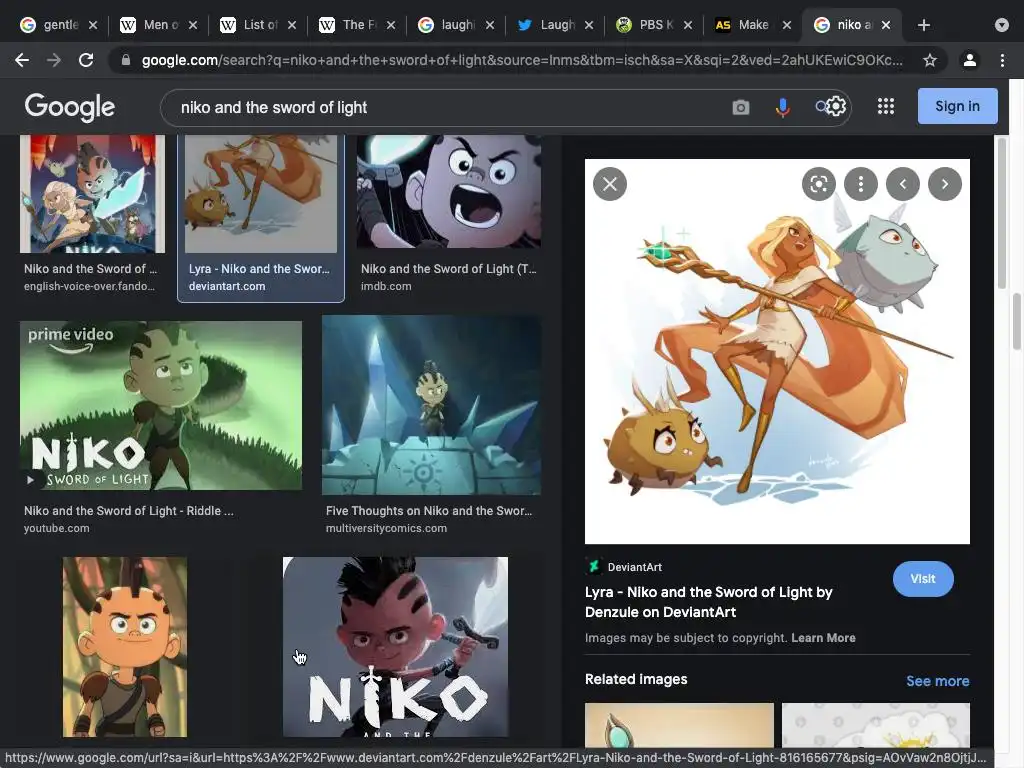Show the next image in the preview
The width and height of the screenshot is (1024, 768).
click(x=944, y=184)
